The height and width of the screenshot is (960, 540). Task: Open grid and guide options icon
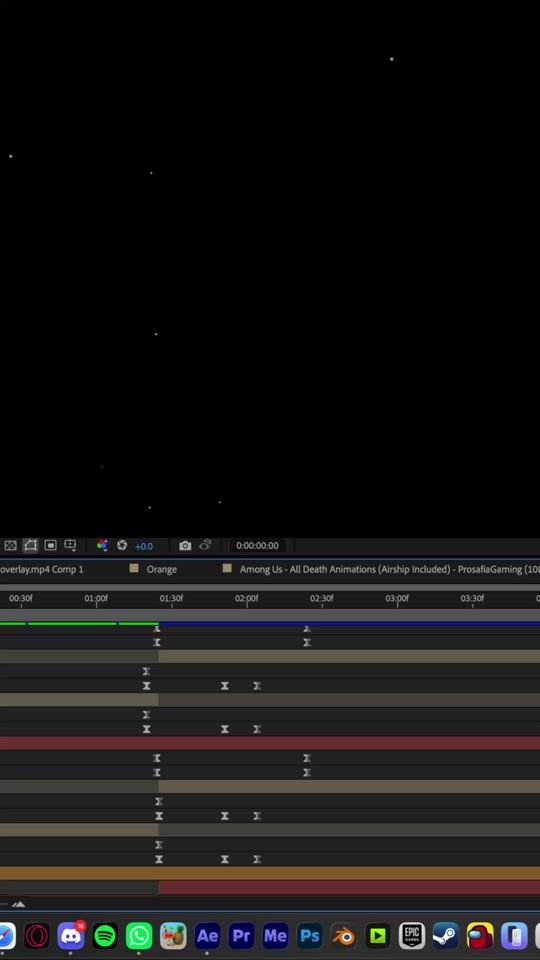coord(70,545)
